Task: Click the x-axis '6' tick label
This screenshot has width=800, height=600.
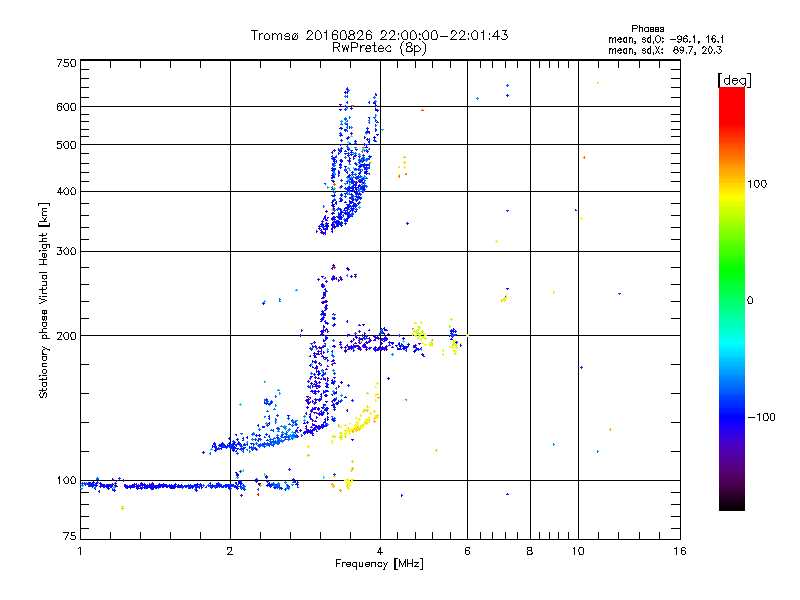Action: (467, 551)
